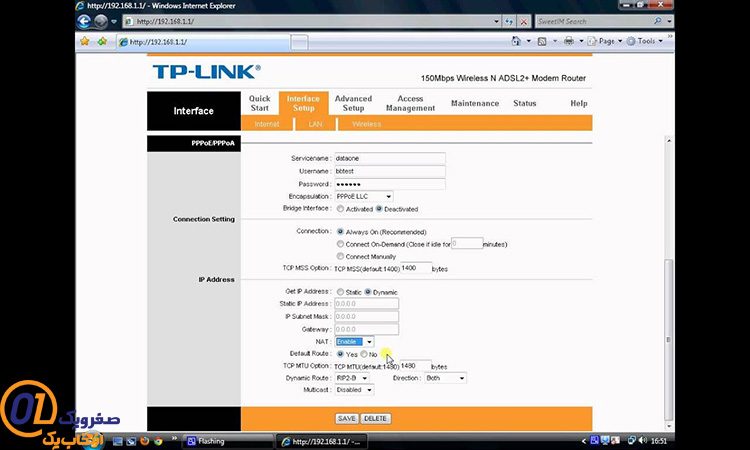This screenshot has height=450, width=750.
Task: Select Connect On-Demand radio button
Action: [340, 244]
